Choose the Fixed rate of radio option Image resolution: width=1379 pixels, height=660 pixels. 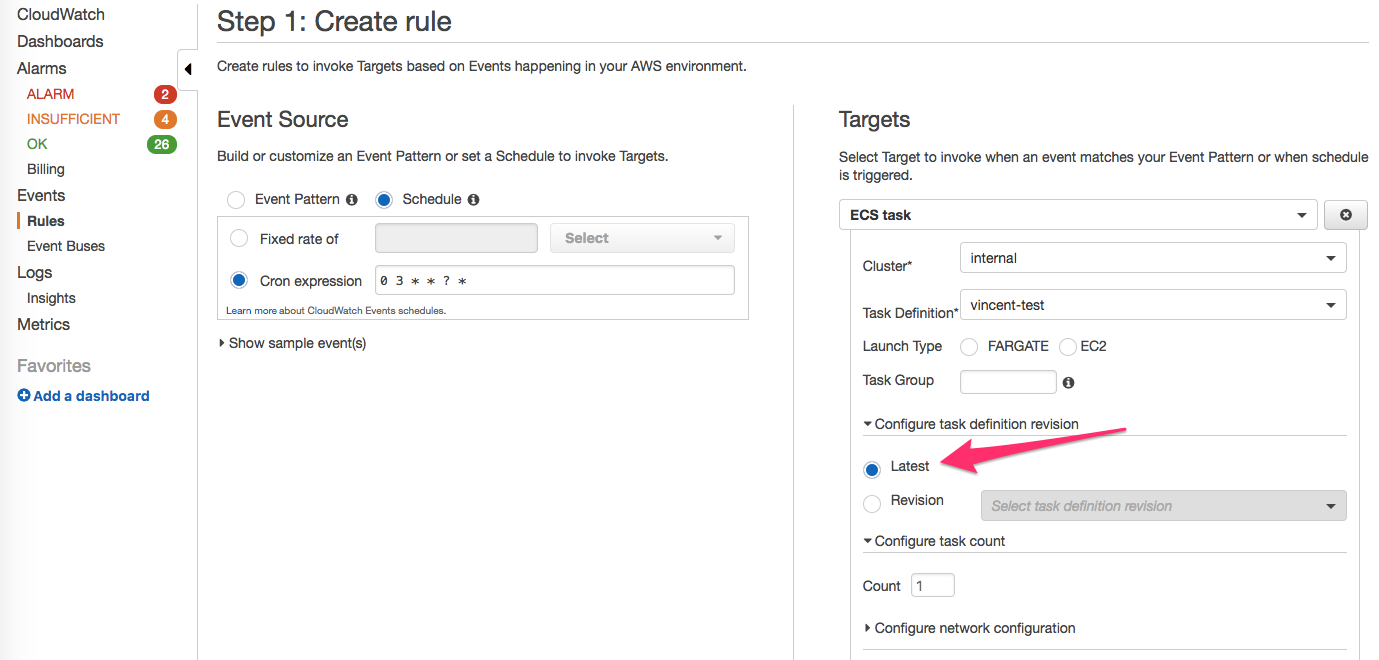pyautogui.click(x=240, y=239)
